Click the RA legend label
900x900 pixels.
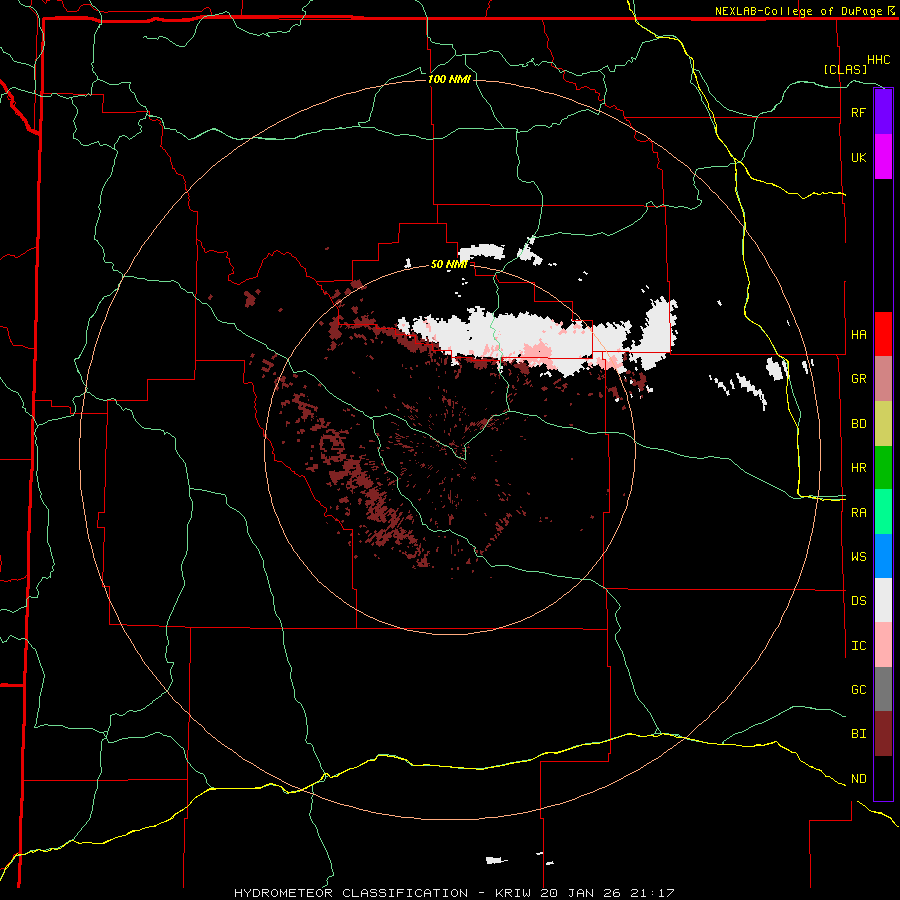point(858,513)
